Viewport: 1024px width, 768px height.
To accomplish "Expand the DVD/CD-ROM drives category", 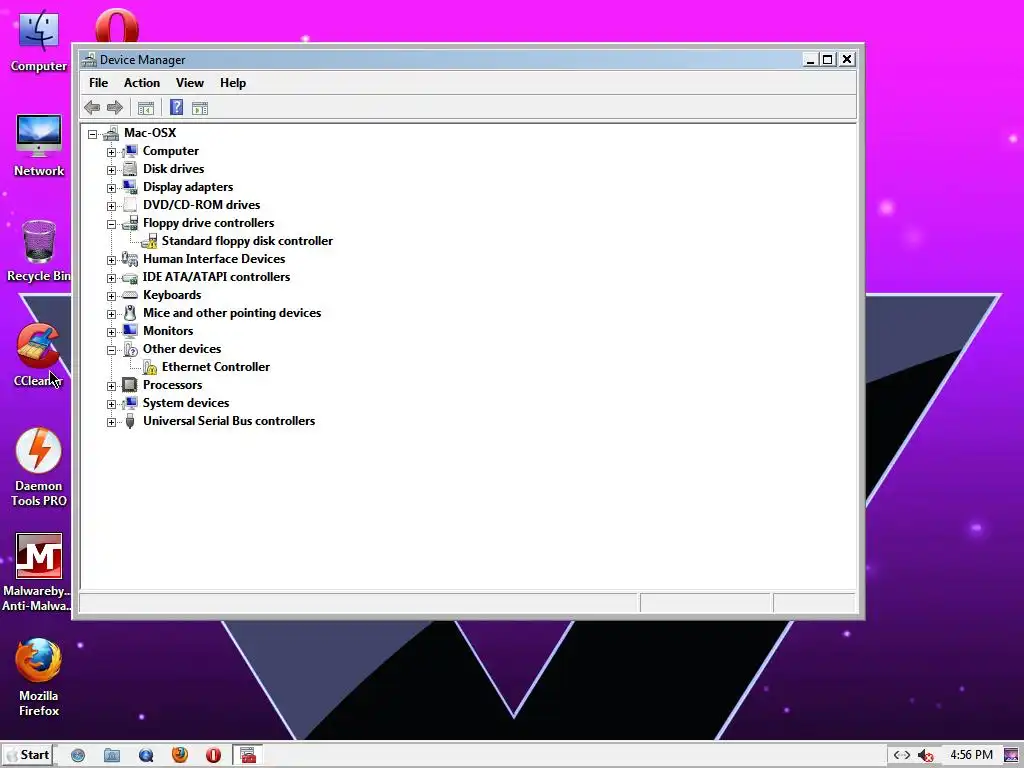I will 112,206.
